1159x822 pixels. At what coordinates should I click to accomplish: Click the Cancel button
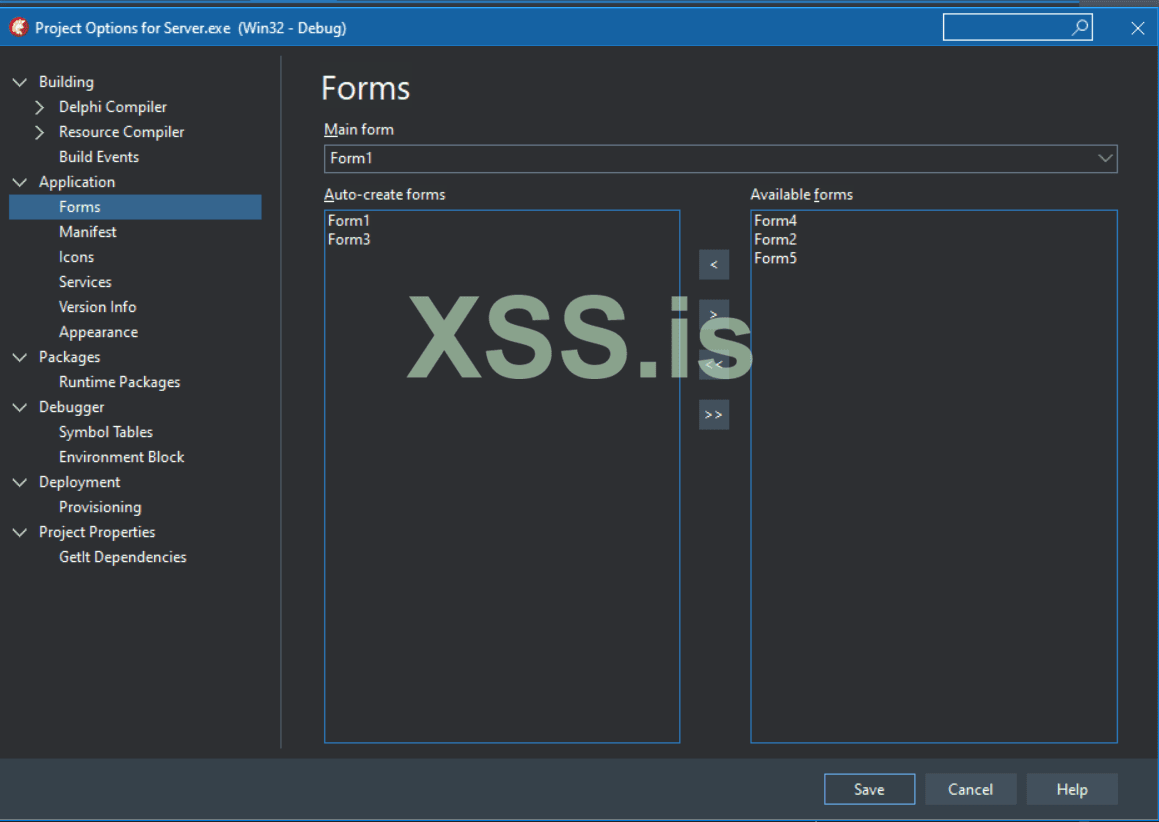[971, 789]
